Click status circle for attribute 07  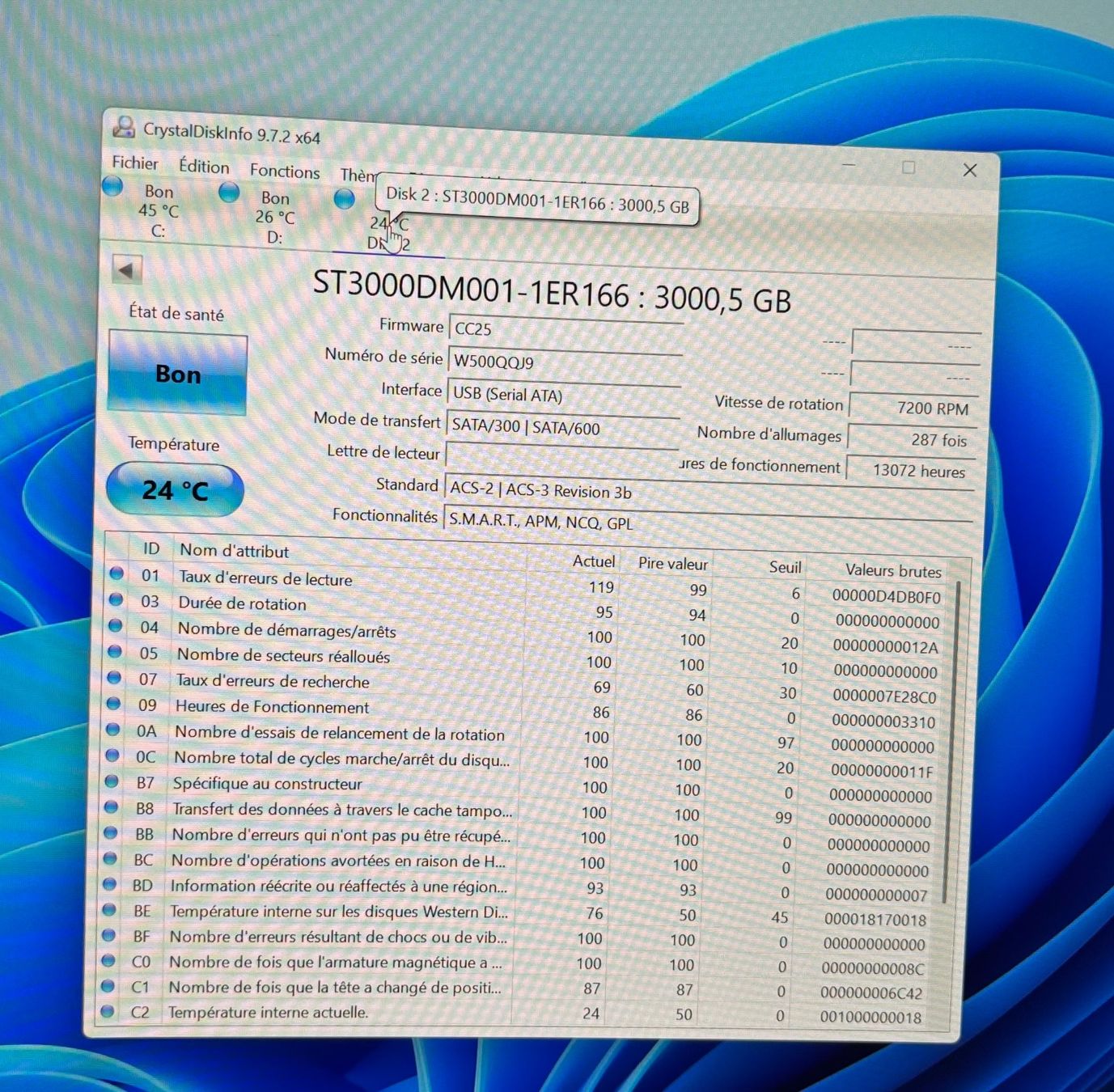[x=114, y=677]
